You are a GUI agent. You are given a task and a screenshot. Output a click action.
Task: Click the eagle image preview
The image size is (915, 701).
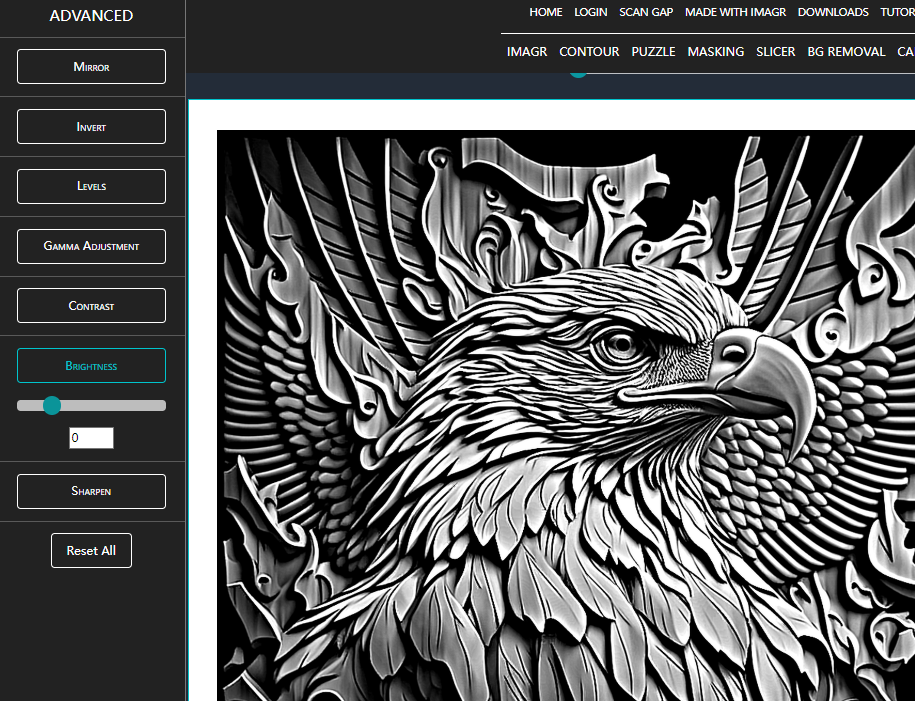[x=566, y=416]
